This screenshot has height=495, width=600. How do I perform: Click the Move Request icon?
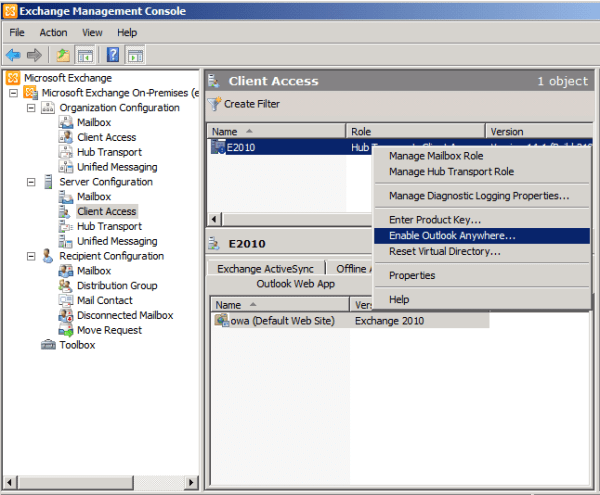pyautogui.click(x=66, y=330)
